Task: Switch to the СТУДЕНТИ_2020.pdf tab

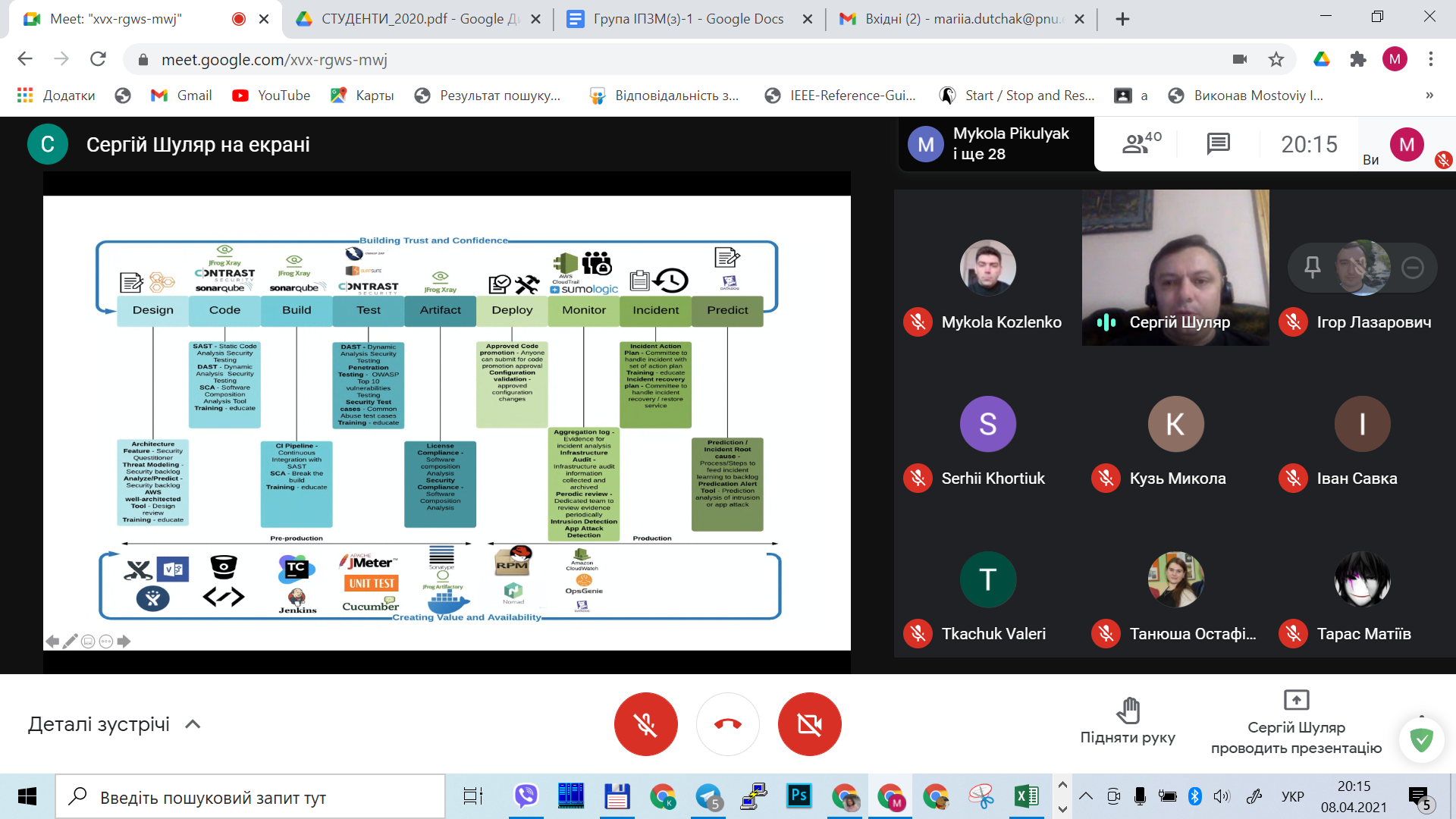Action: [x=409, y=19]
